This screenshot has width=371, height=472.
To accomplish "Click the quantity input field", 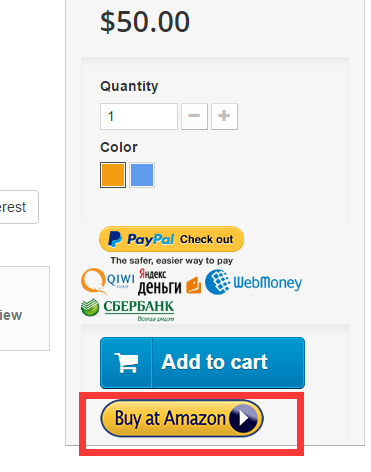I will tap(139, 116).
